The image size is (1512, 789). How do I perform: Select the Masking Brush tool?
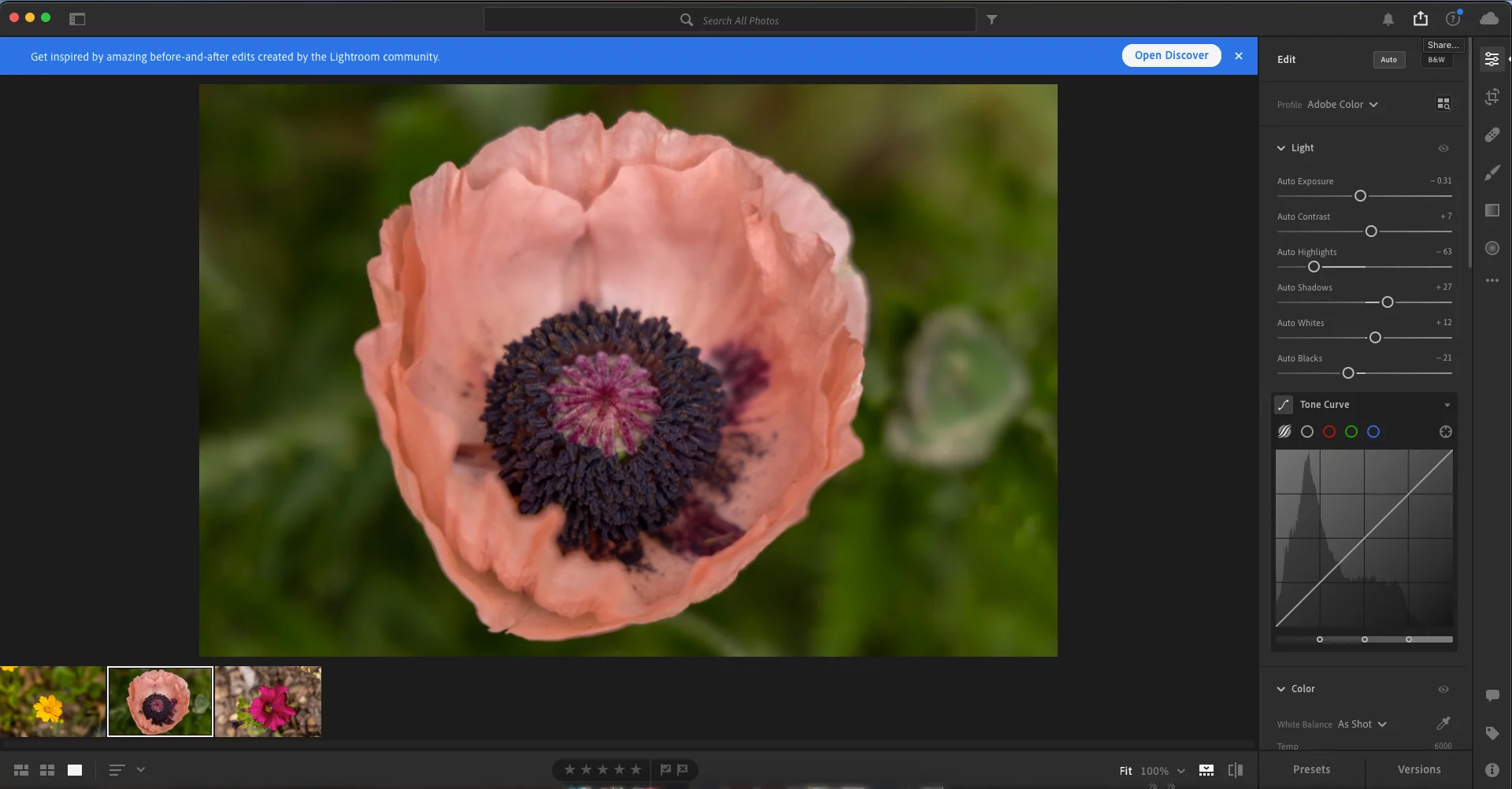pos(1493,172)
